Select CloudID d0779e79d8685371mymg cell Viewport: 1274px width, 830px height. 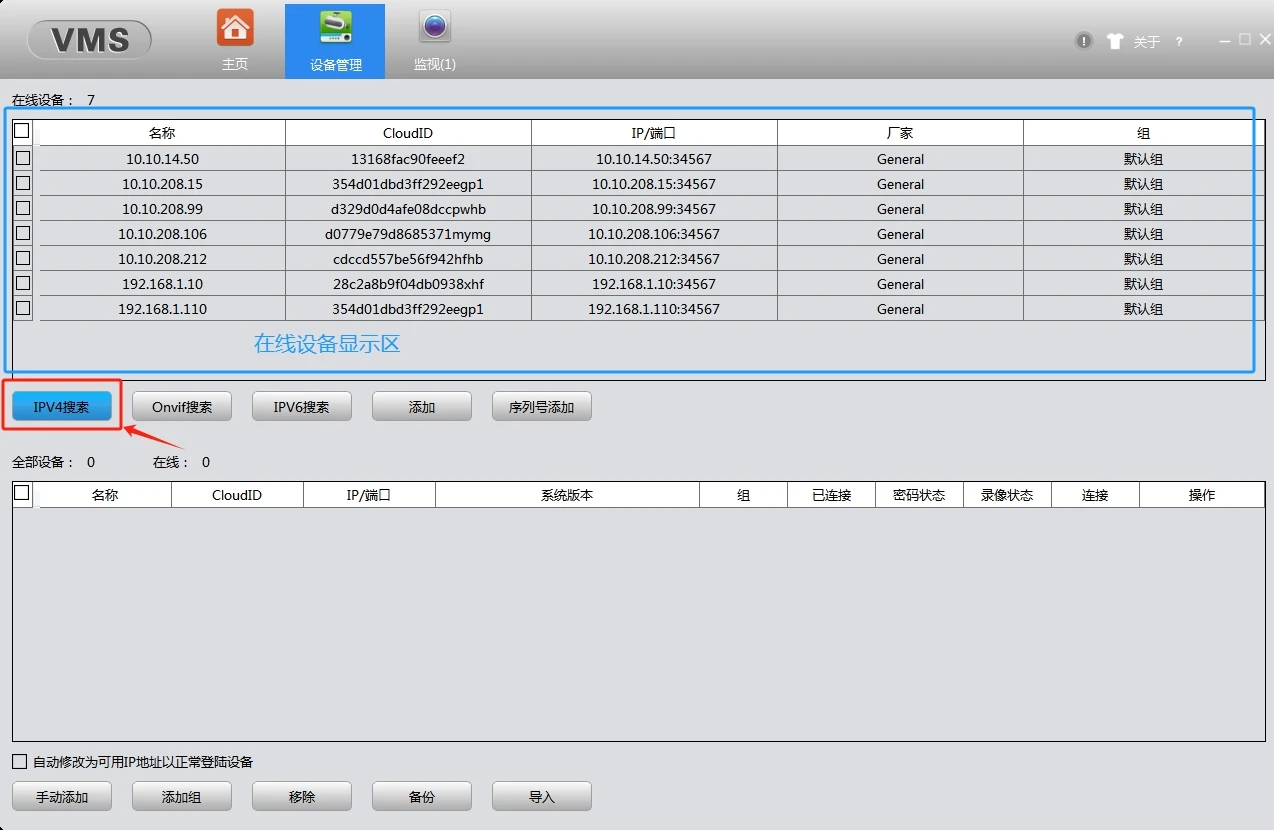[x=408, y=234]
